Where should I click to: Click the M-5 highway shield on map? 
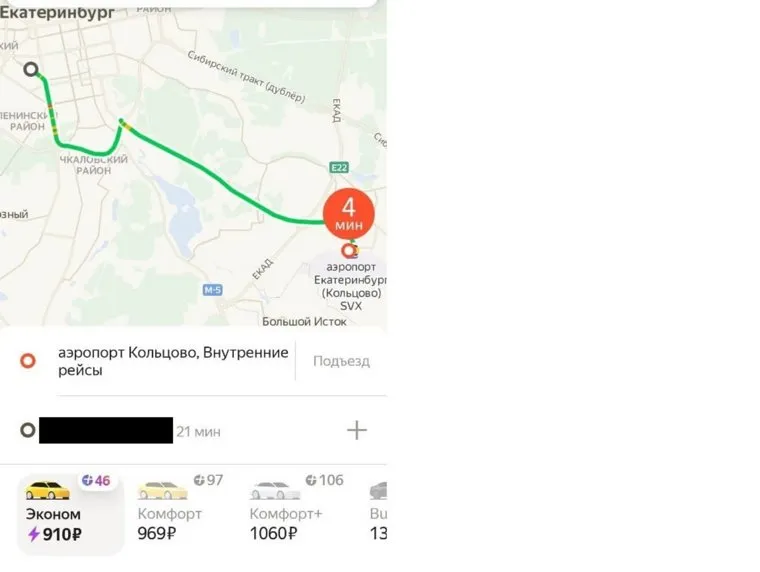point(212,290)
